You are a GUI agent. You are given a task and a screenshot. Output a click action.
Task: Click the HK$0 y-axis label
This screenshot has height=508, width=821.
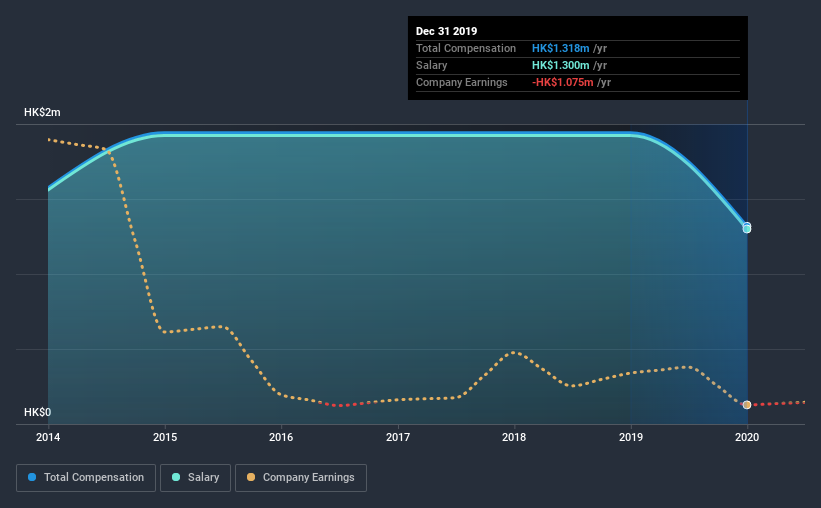click(38, 413)
